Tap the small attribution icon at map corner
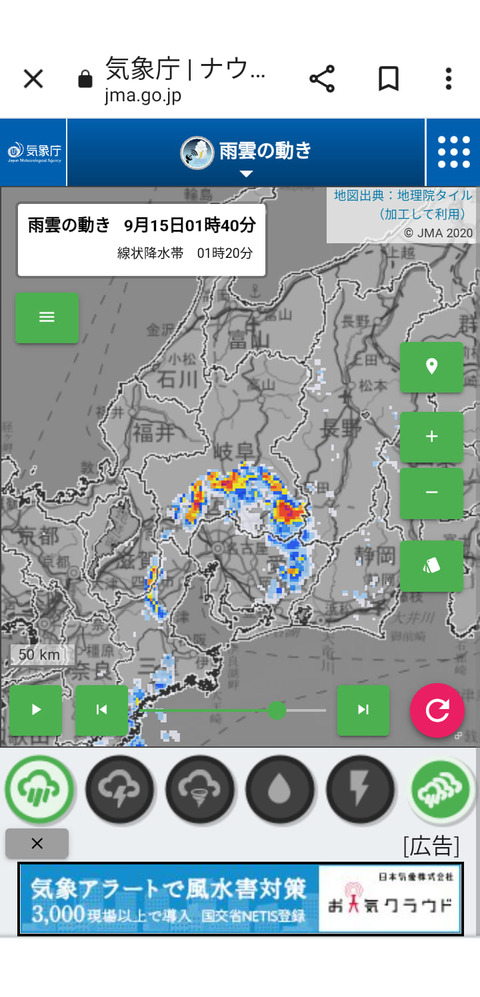 click(x=458, y=736)
